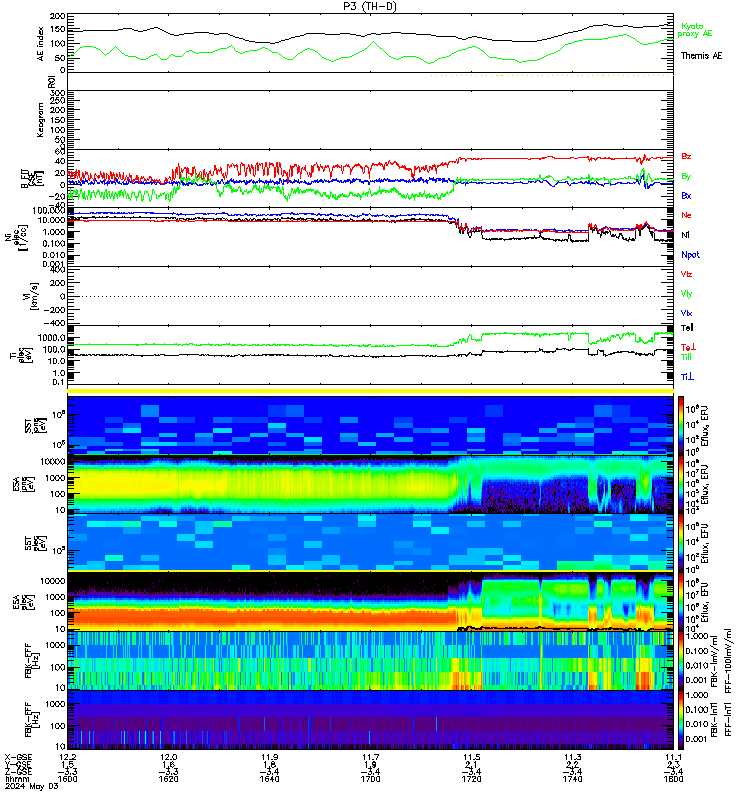Screen dimensions: 750x800
Task: Click the red Bz legend label
Action: [x=686, y=157]
